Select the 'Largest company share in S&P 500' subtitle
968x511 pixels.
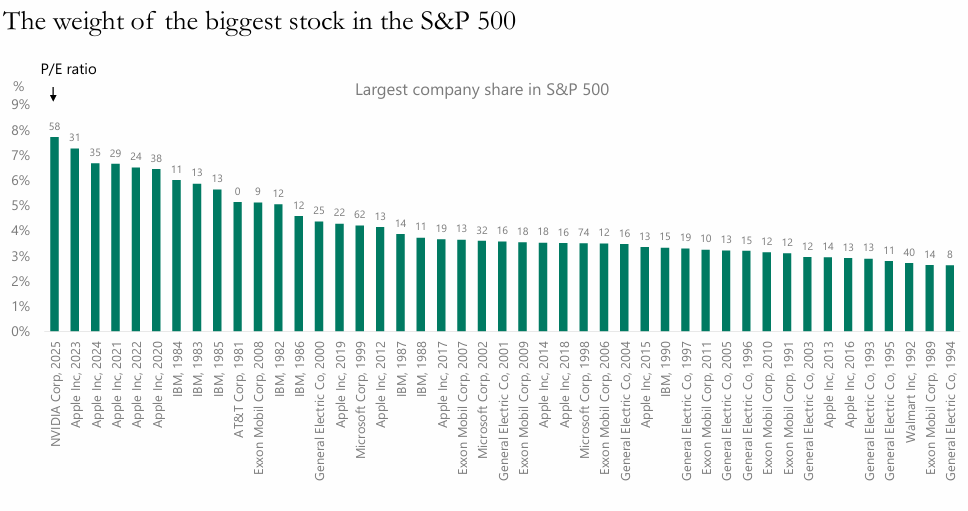coord(482,89)
